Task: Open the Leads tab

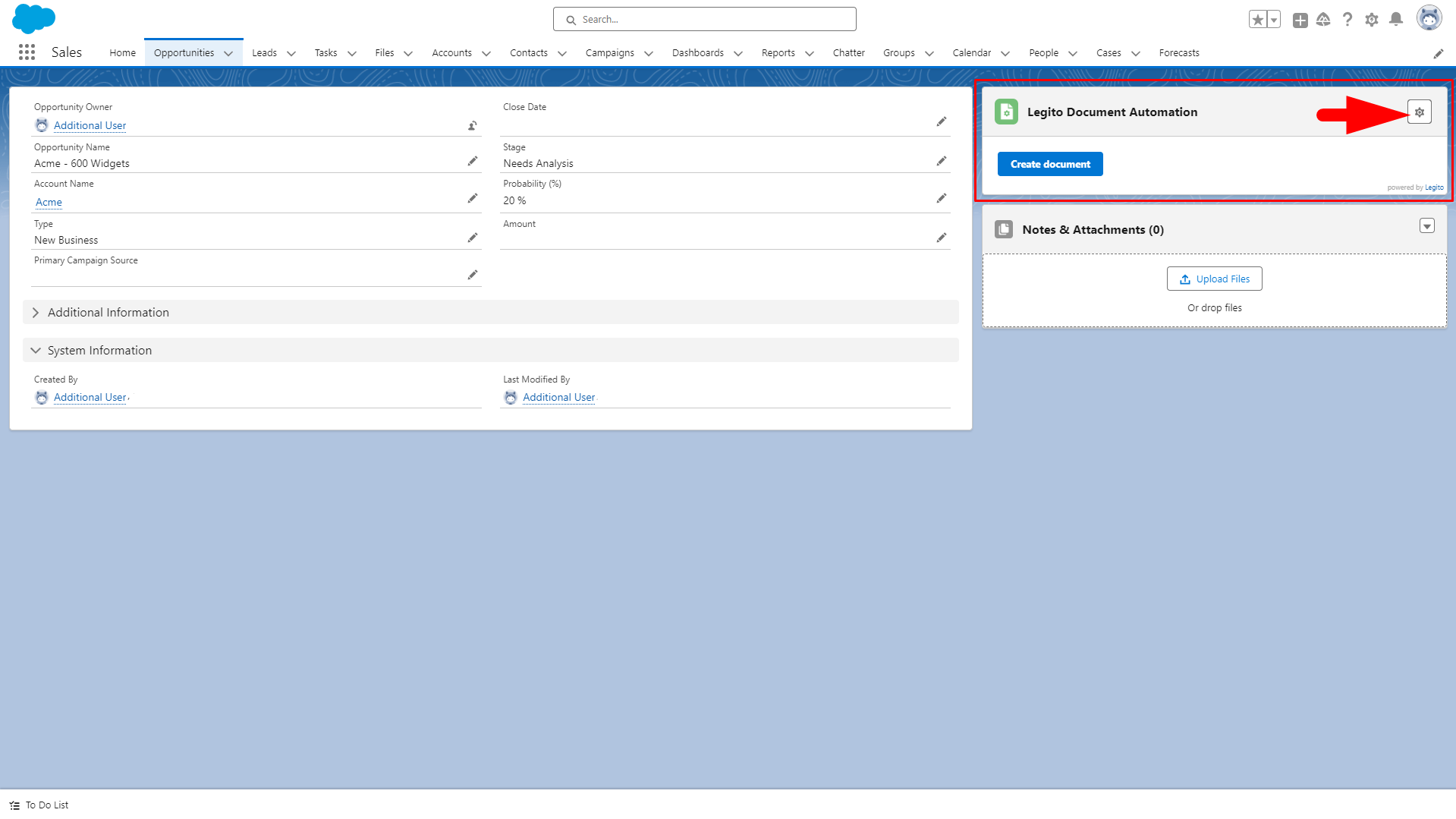Action: click(x=264, y=52)
